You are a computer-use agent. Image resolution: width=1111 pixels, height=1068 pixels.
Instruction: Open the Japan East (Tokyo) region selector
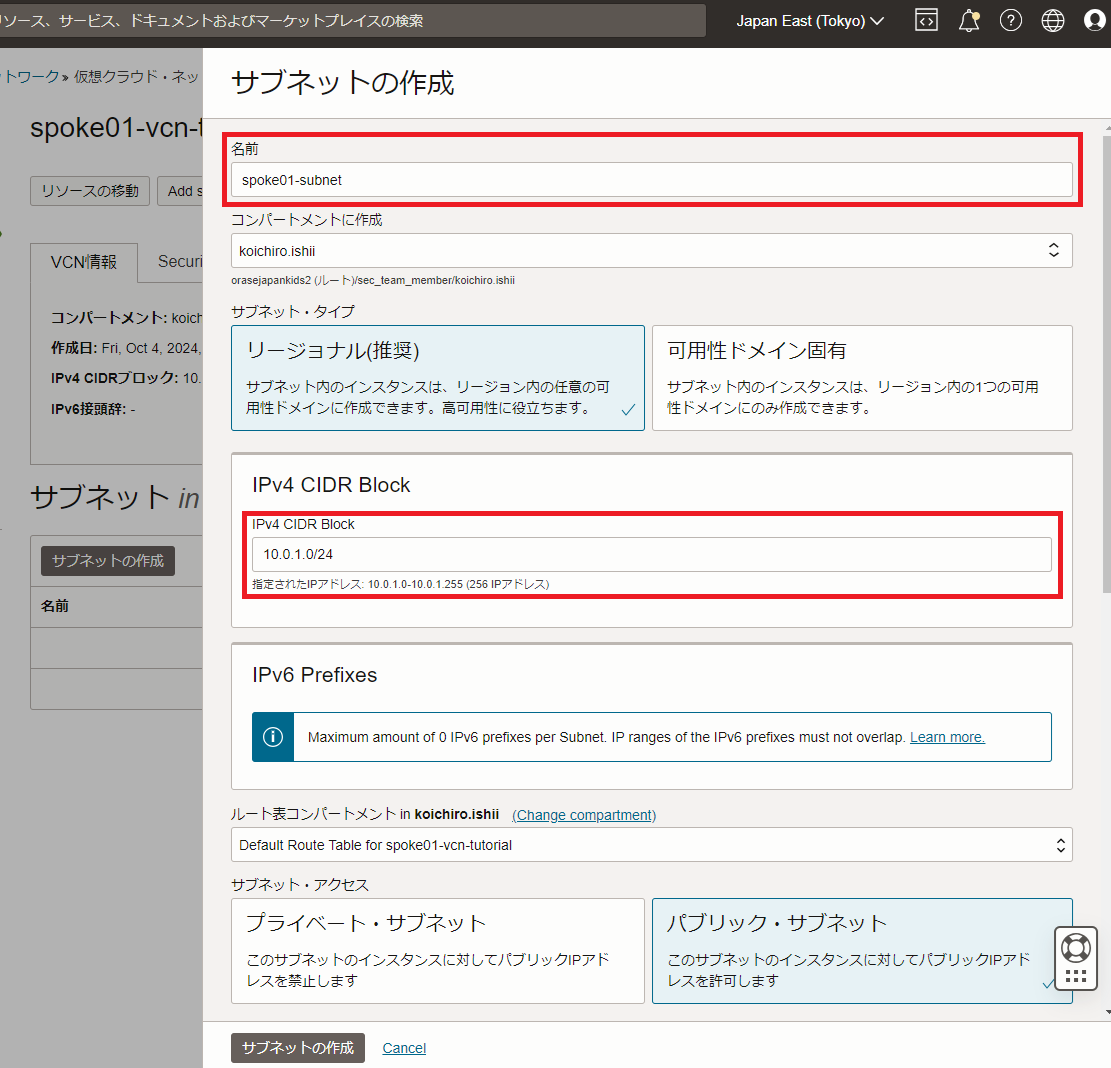click(x=808, y=20)
